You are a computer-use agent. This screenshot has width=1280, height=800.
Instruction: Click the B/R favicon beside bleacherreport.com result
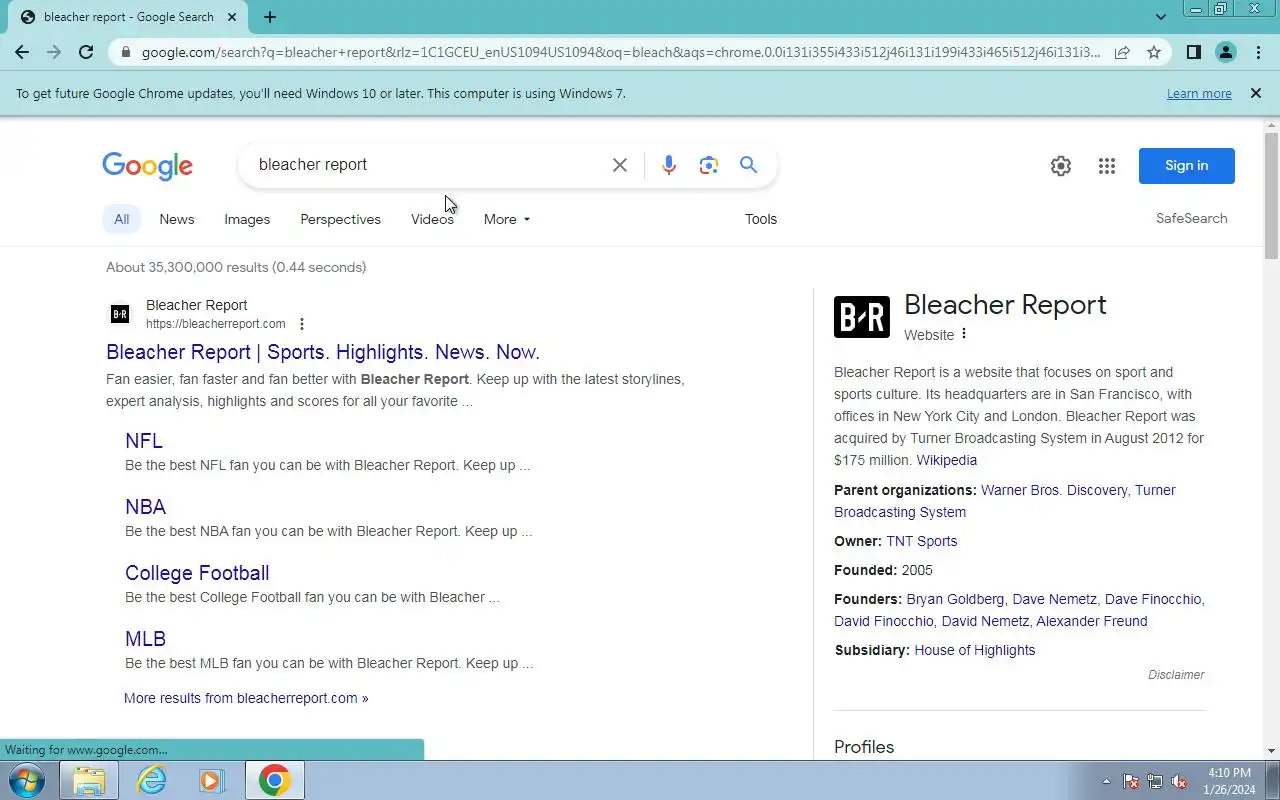[x=120, y=314]
